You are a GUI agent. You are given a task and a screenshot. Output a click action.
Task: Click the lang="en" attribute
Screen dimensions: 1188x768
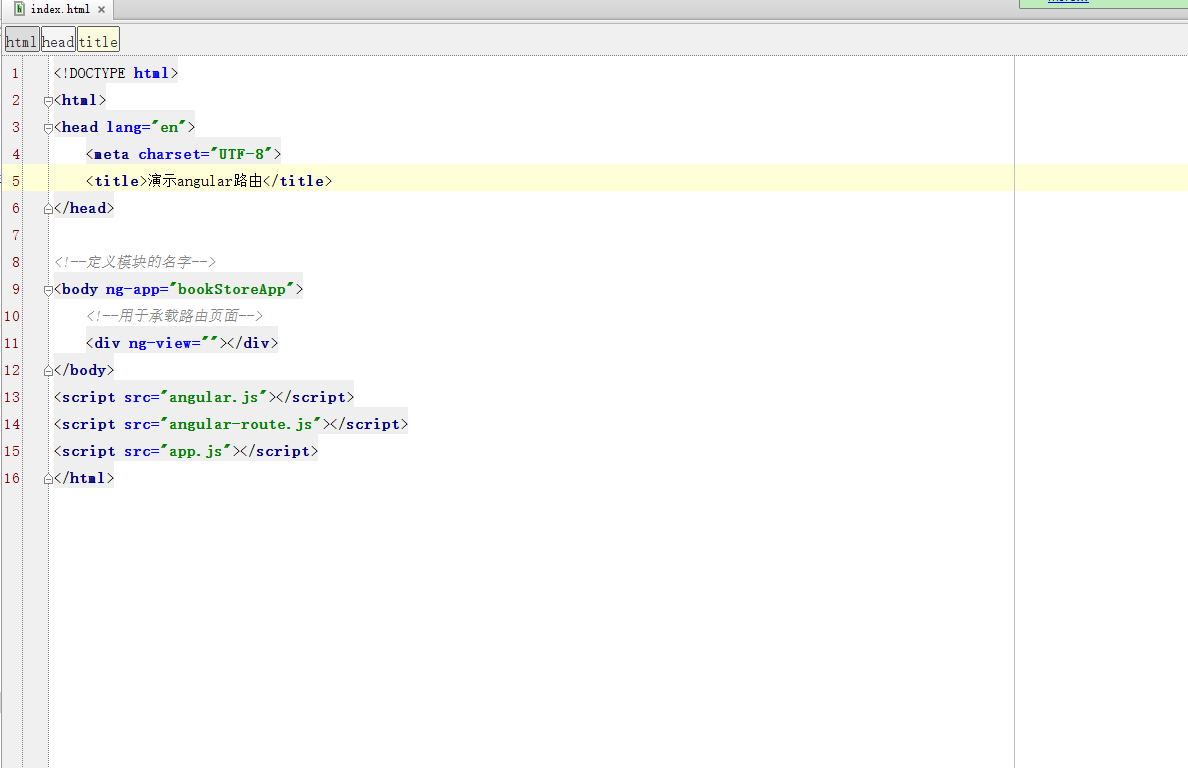tap(146, 127)
